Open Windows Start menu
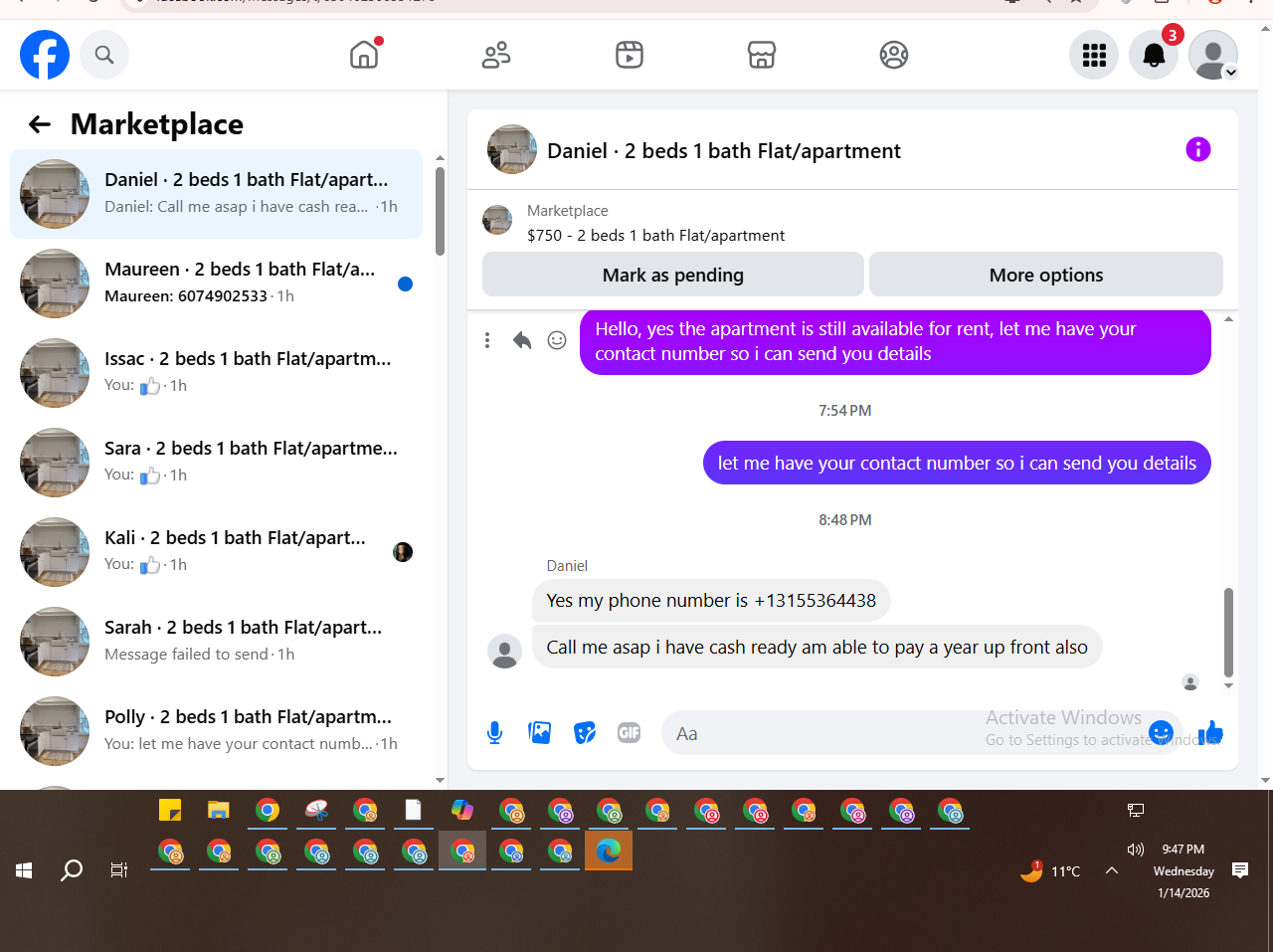 [24, 870]
